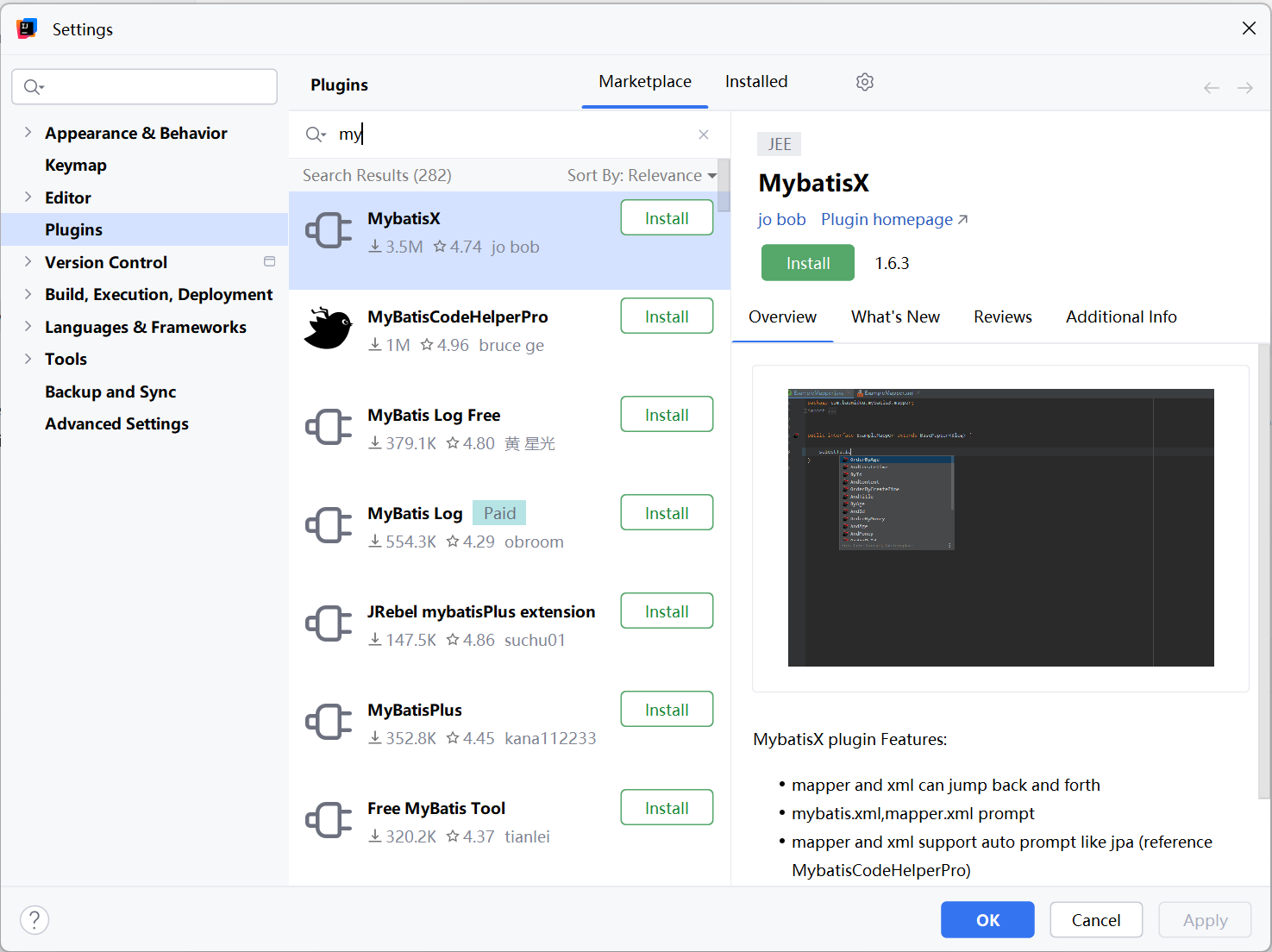This screenshot has width=1272, height=952.
Task: Open the Additional Info tab
Action: [x=1121, y=316]
